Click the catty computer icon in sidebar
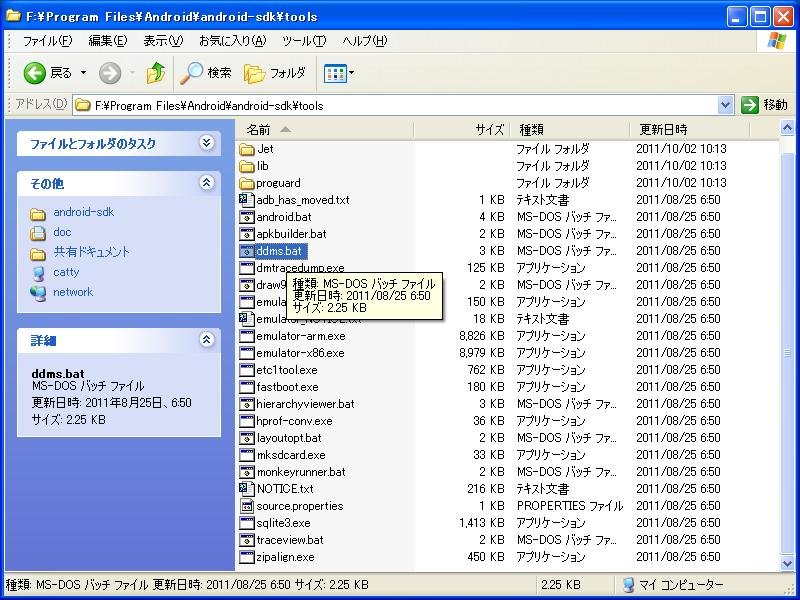Image resolution: width=800 pixels, height=600 pixels. click(x=38, y=273)
